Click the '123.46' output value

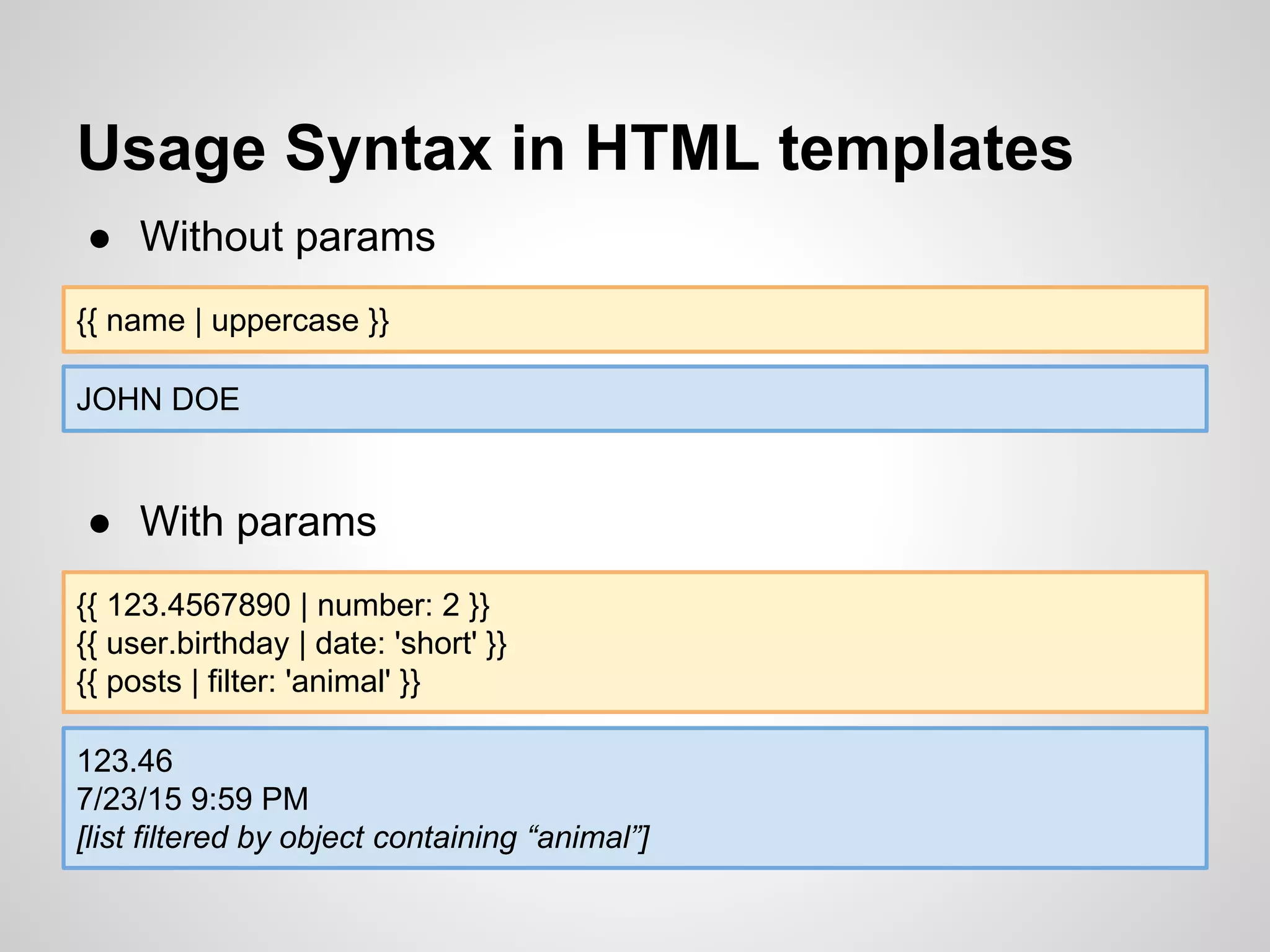(x=125, y=760)
